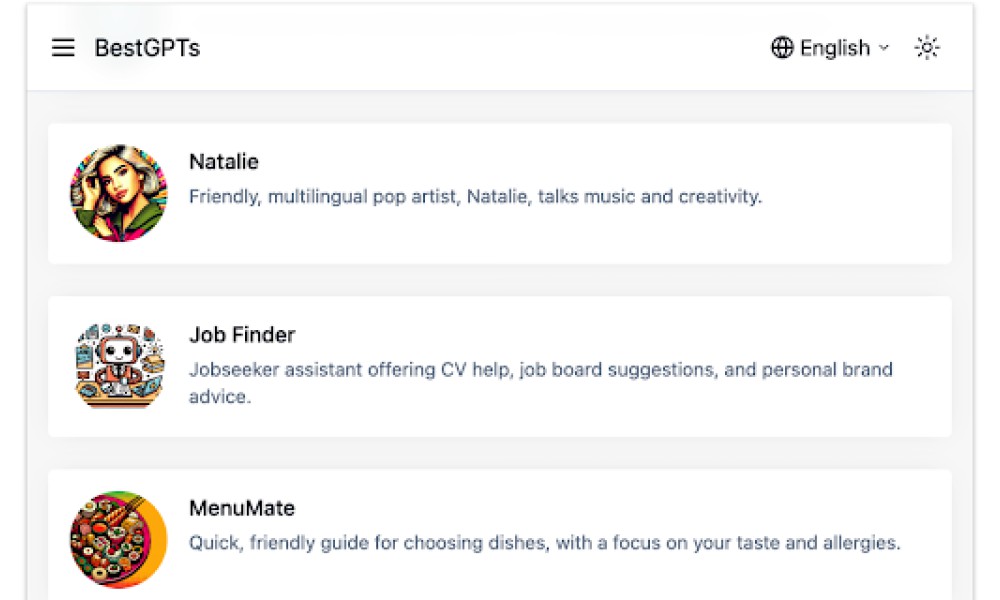Go to BestGPTs home title
The height and width of the screenshot is (600, 1000).
coord(147,48)
